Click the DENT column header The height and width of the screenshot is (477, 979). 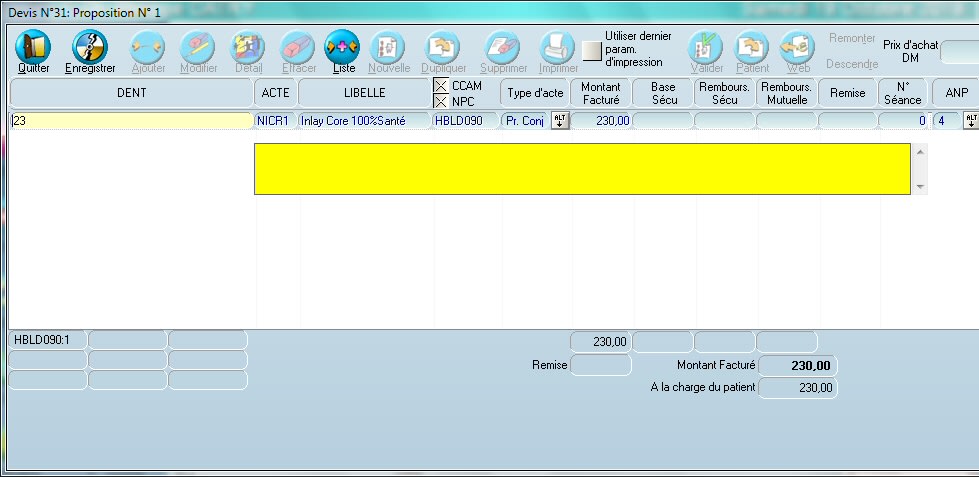tap(131, 93)
